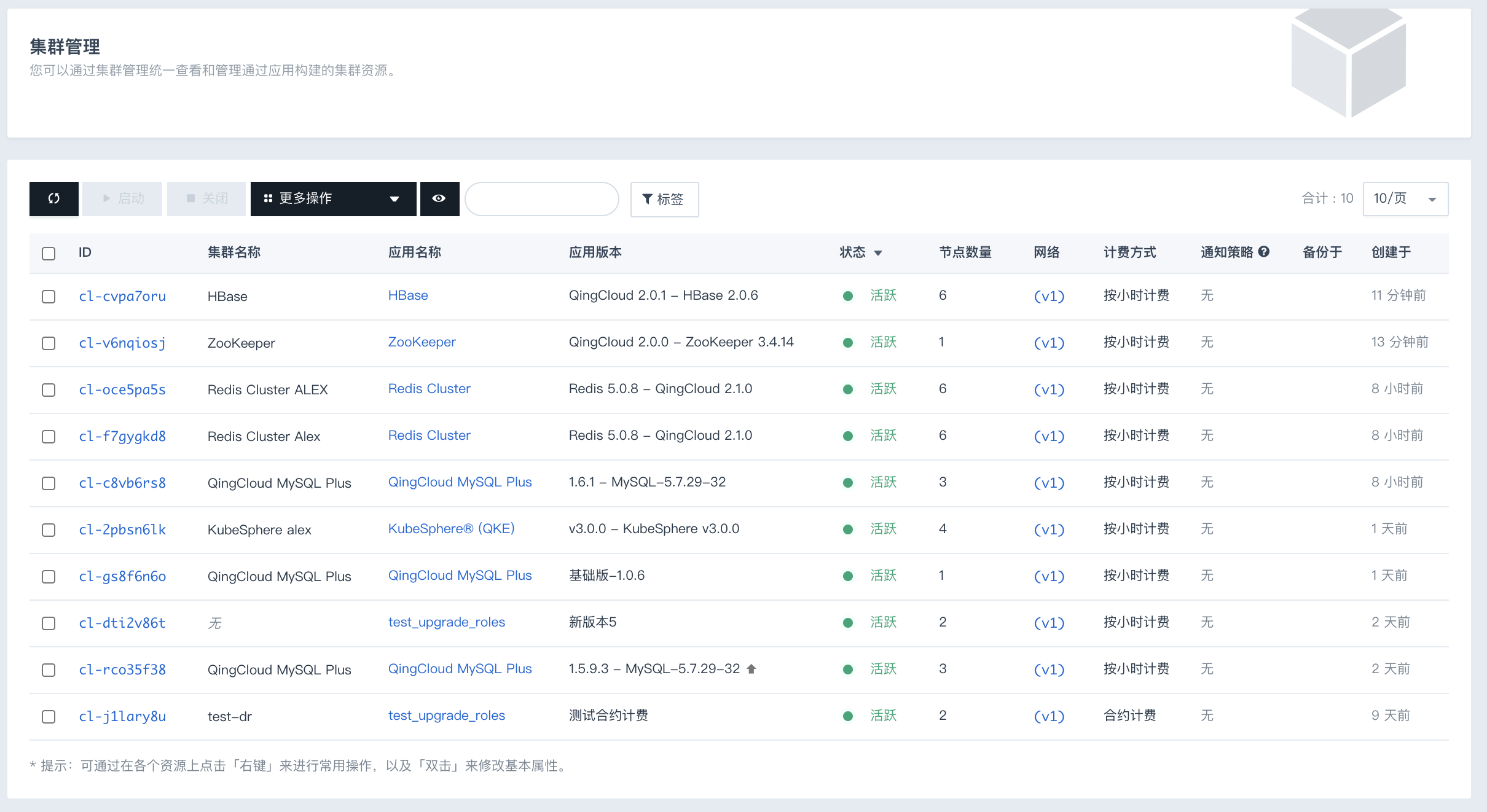Viewport: 1487px width, 812px height.
Task: Click the upgrade arrow icon for cl-rco35f38
Action: coord(751,669)
